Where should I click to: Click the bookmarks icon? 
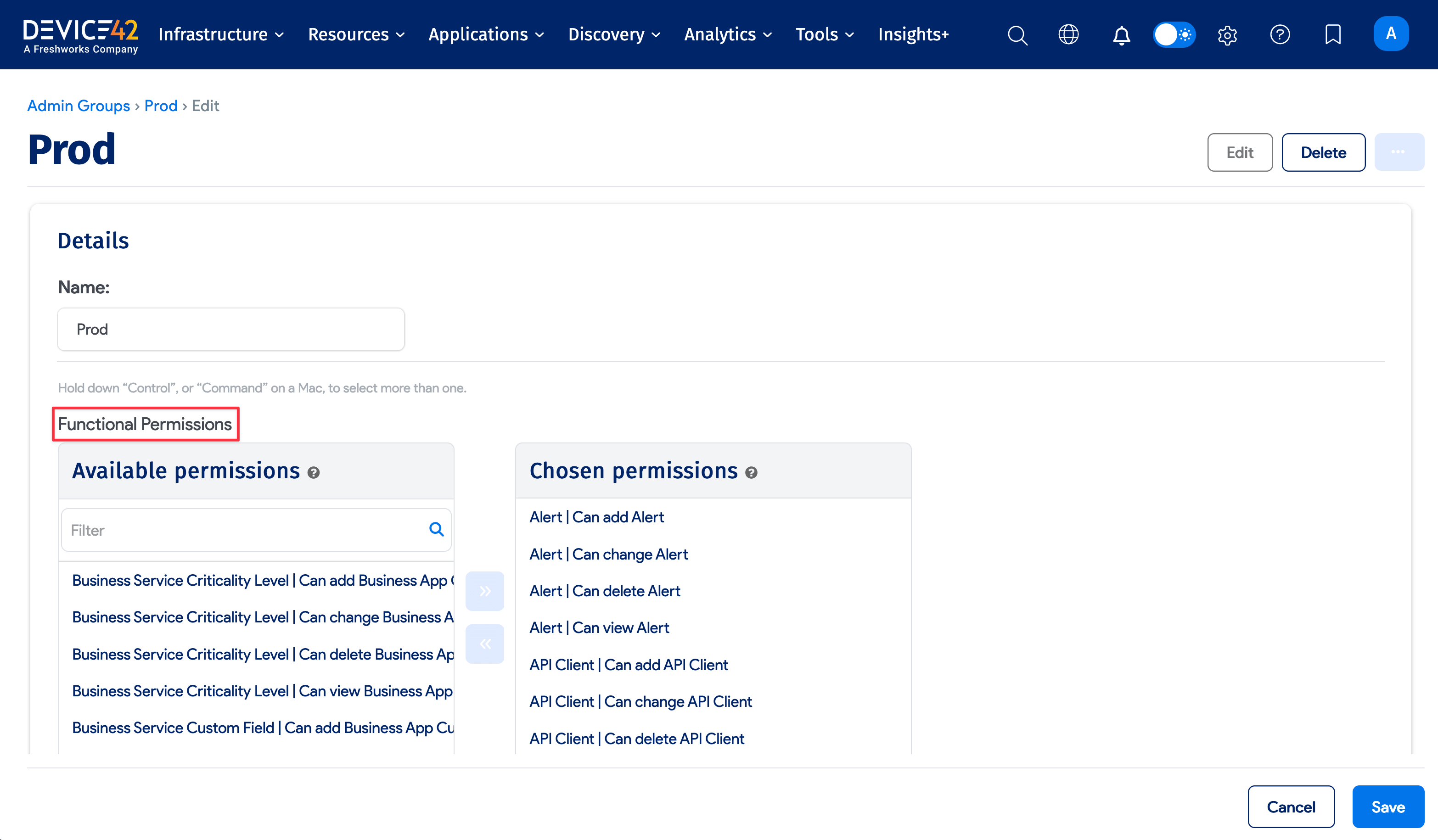coord(1332,35)
